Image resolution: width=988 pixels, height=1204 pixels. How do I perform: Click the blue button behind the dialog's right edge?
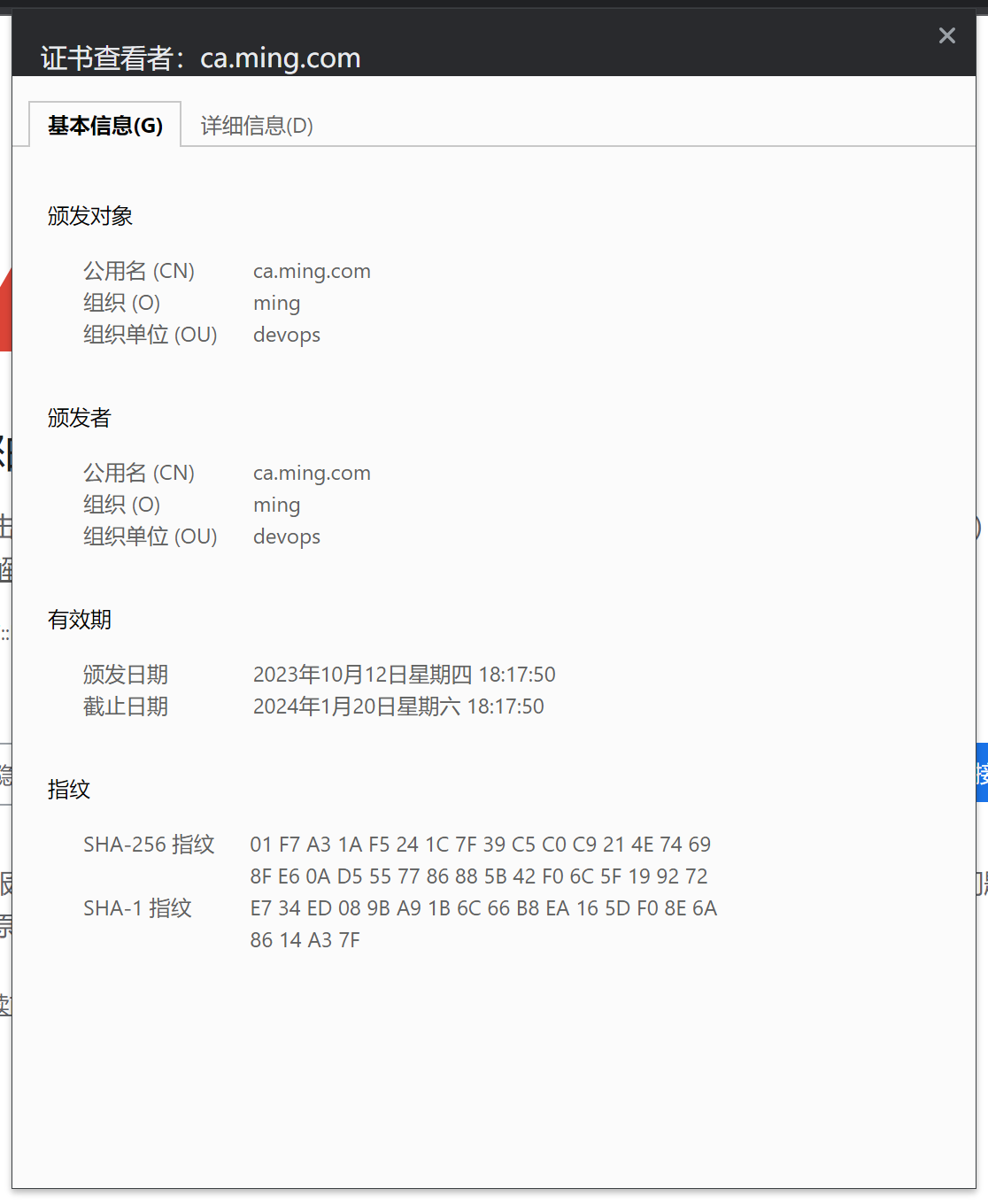point(982,773)
